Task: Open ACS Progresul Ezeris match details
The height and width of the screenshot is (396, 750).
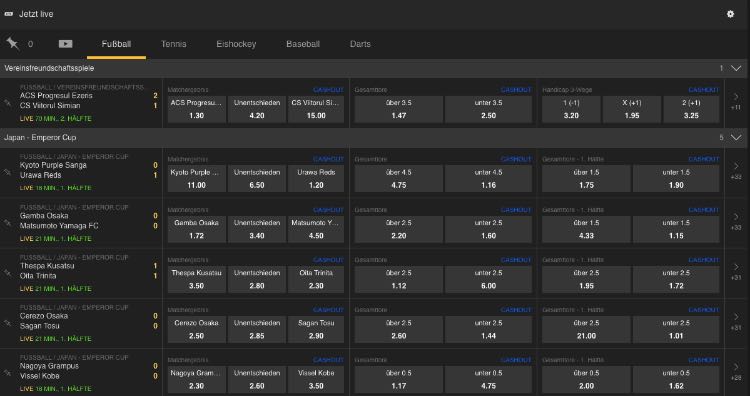Action: point(56,96)
